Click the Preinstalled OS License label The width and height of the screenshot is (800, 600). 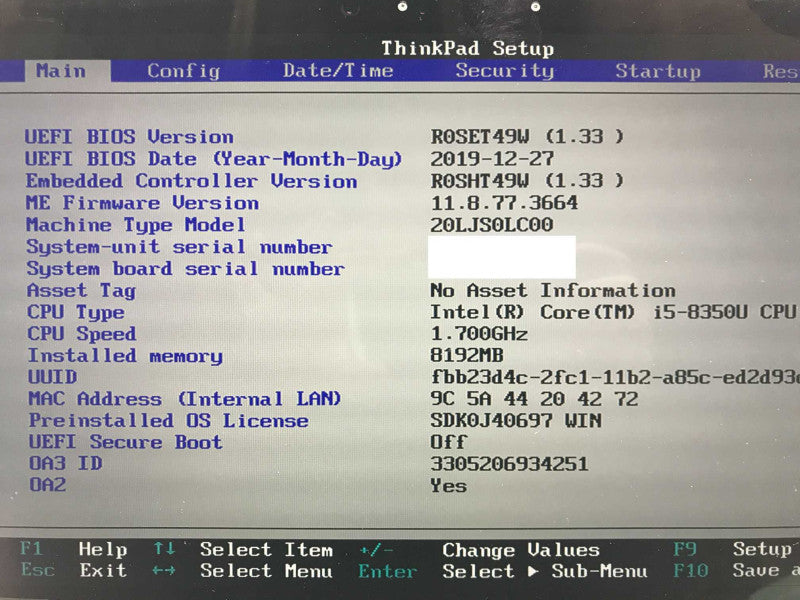coord(168,421)
